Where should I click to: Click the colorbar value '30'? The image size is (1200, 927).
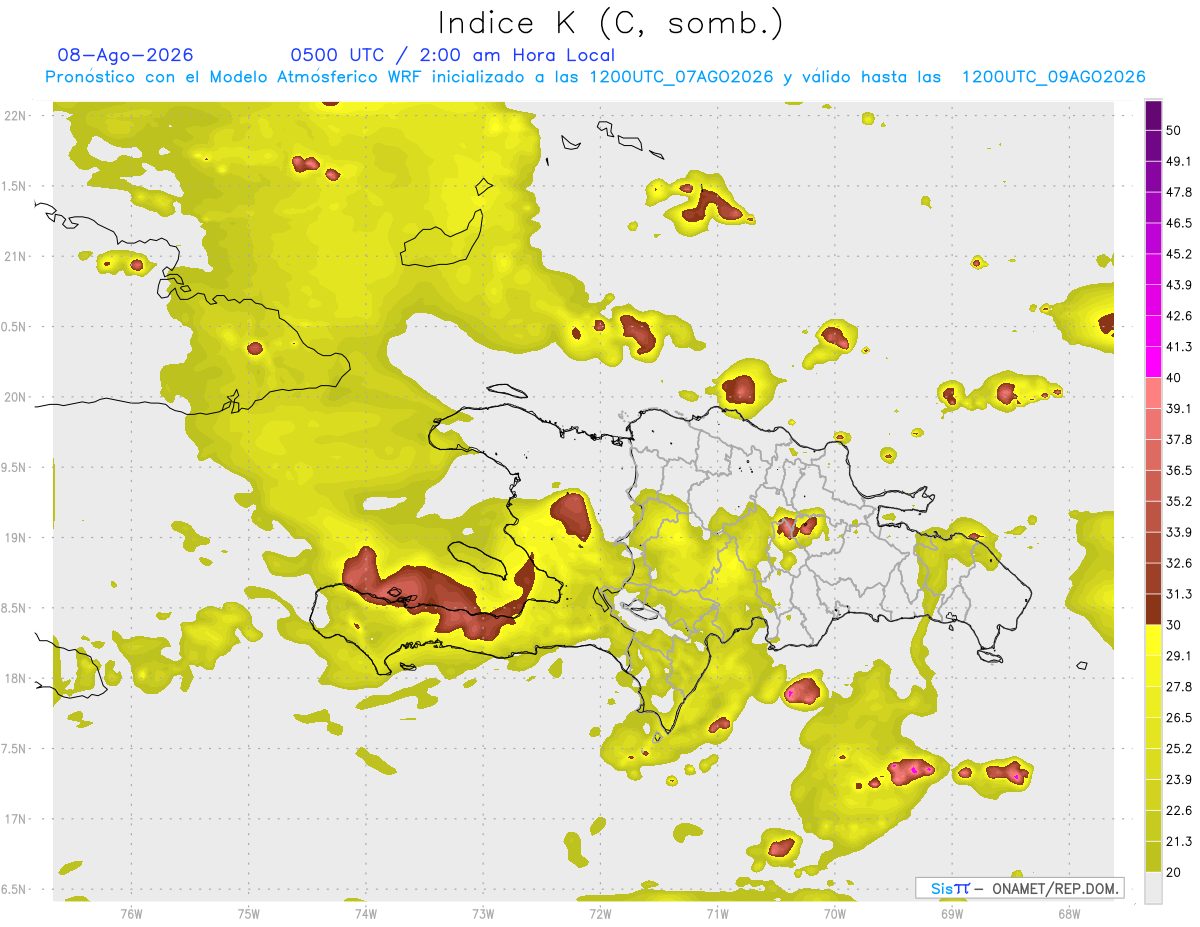point(1174,625)
